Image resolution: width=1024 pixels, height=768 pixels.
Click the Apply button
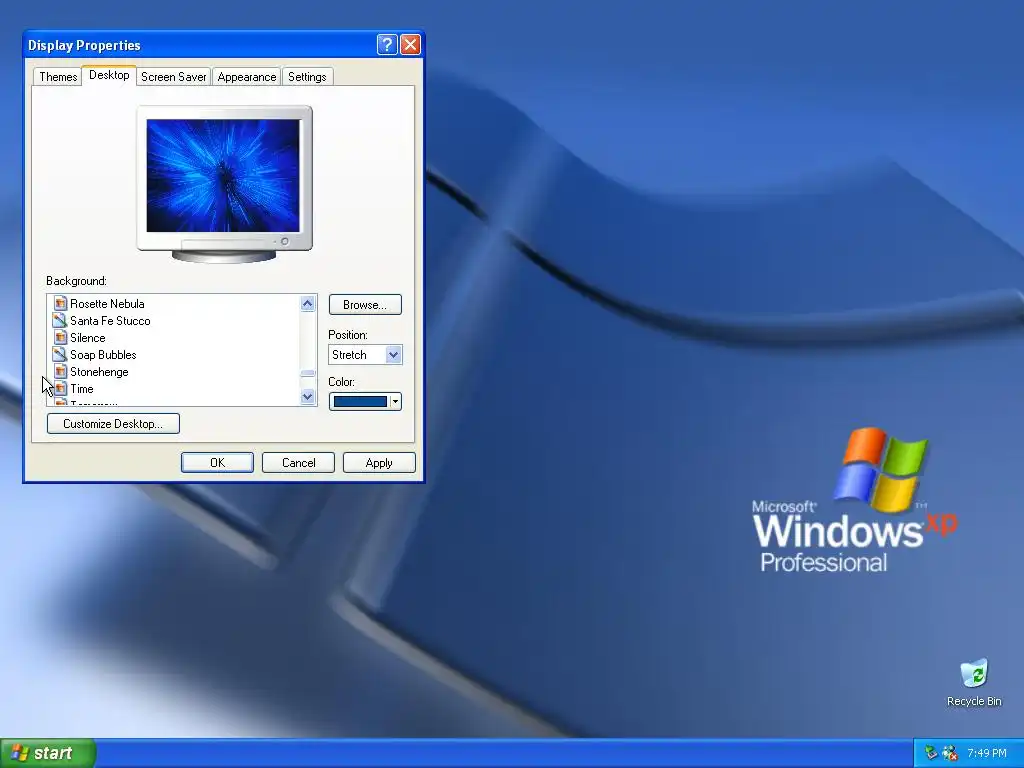pyautogui.click(x=379, y=462)
